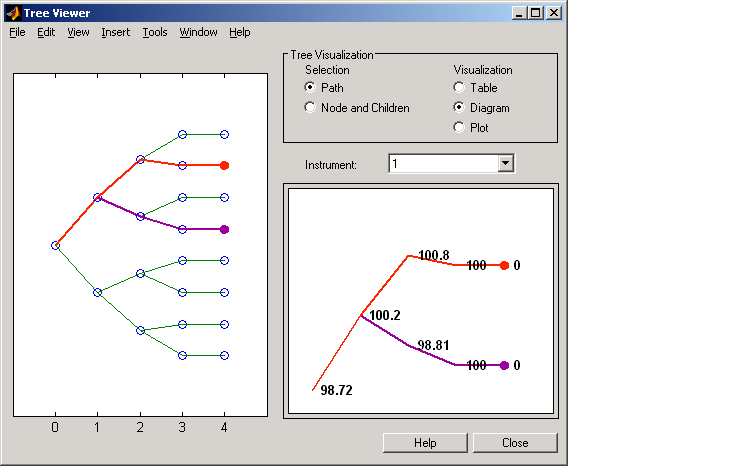Click the MATLAB icon in title bar
The height and width of the screenshot is (467, 740).
[13, 13]
